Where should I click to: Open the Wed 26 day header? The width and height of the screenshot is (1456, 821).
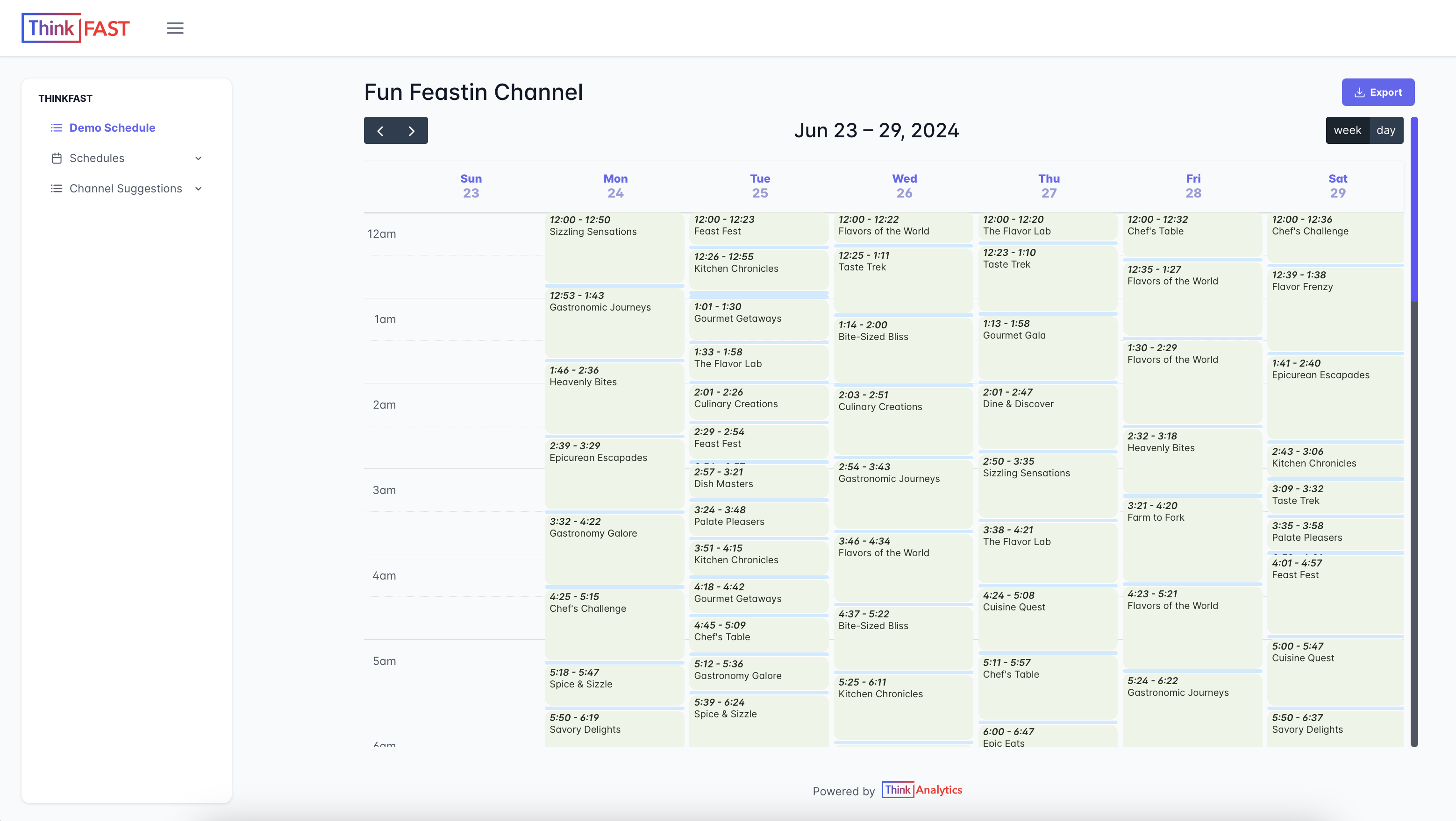[x=904, y=186]
